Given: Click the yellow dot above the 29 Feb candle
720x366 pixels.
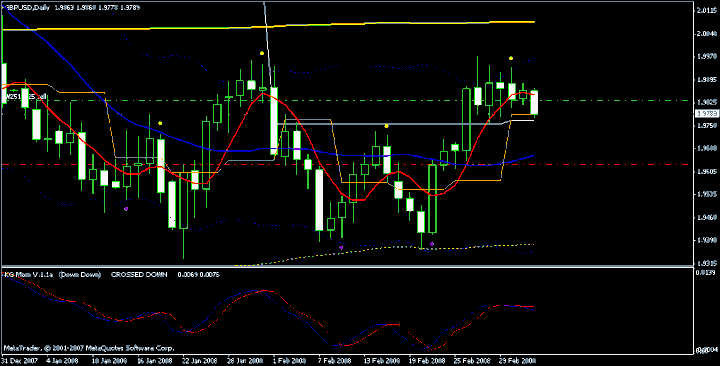Looking at the screenshot, I should click(x=511, y=58).
